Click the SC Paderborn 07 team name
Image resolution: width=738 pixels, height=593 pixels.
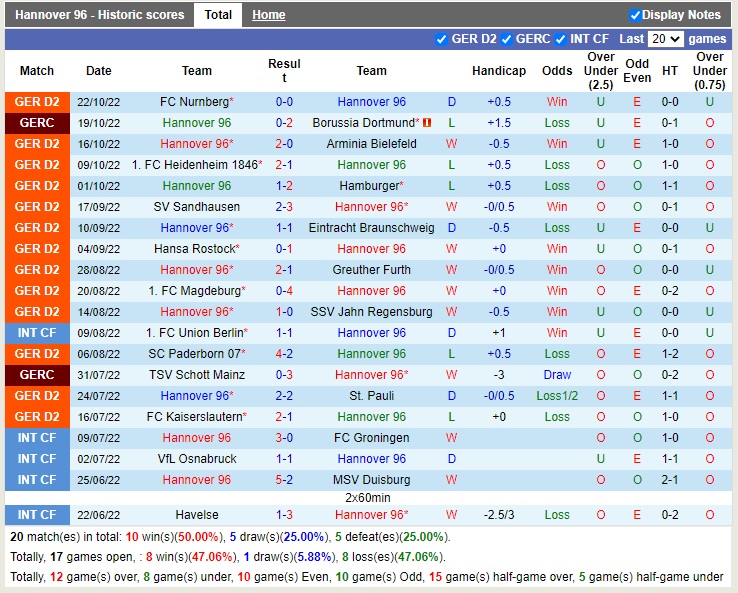[194, 354]
